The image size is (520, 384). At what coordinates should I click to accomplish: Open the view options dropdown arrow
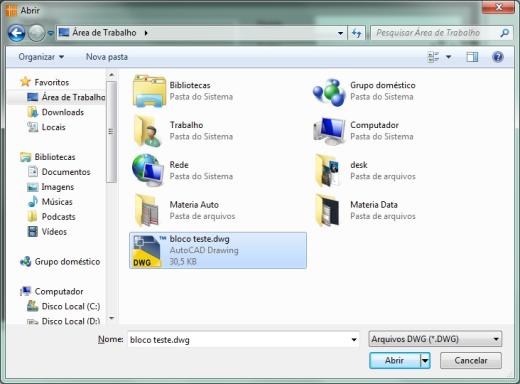point(449,57)
